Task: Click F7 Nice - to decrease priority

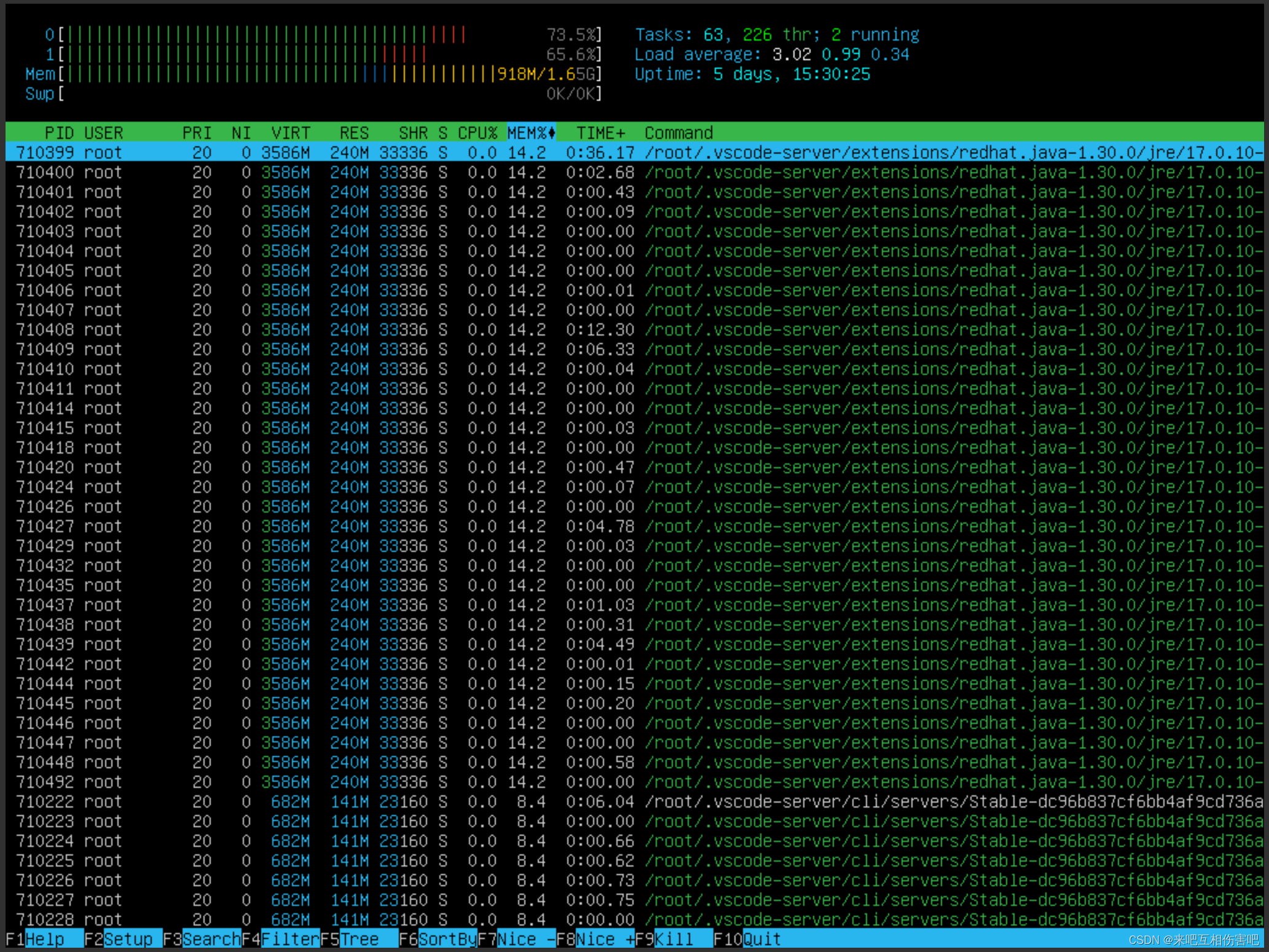Action: [x=525, y=939]
